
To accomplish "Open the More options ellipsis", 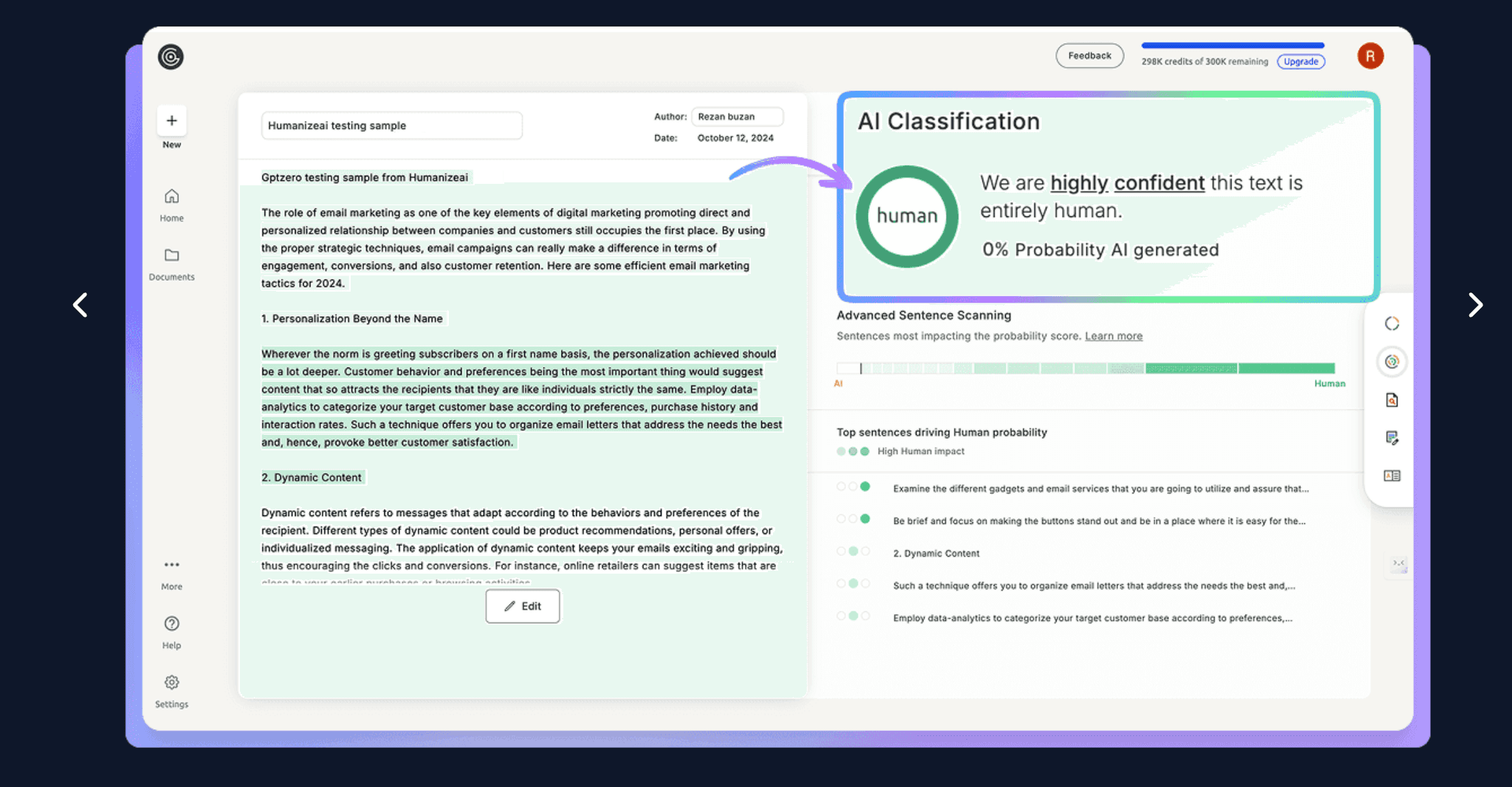I will 171,565.
